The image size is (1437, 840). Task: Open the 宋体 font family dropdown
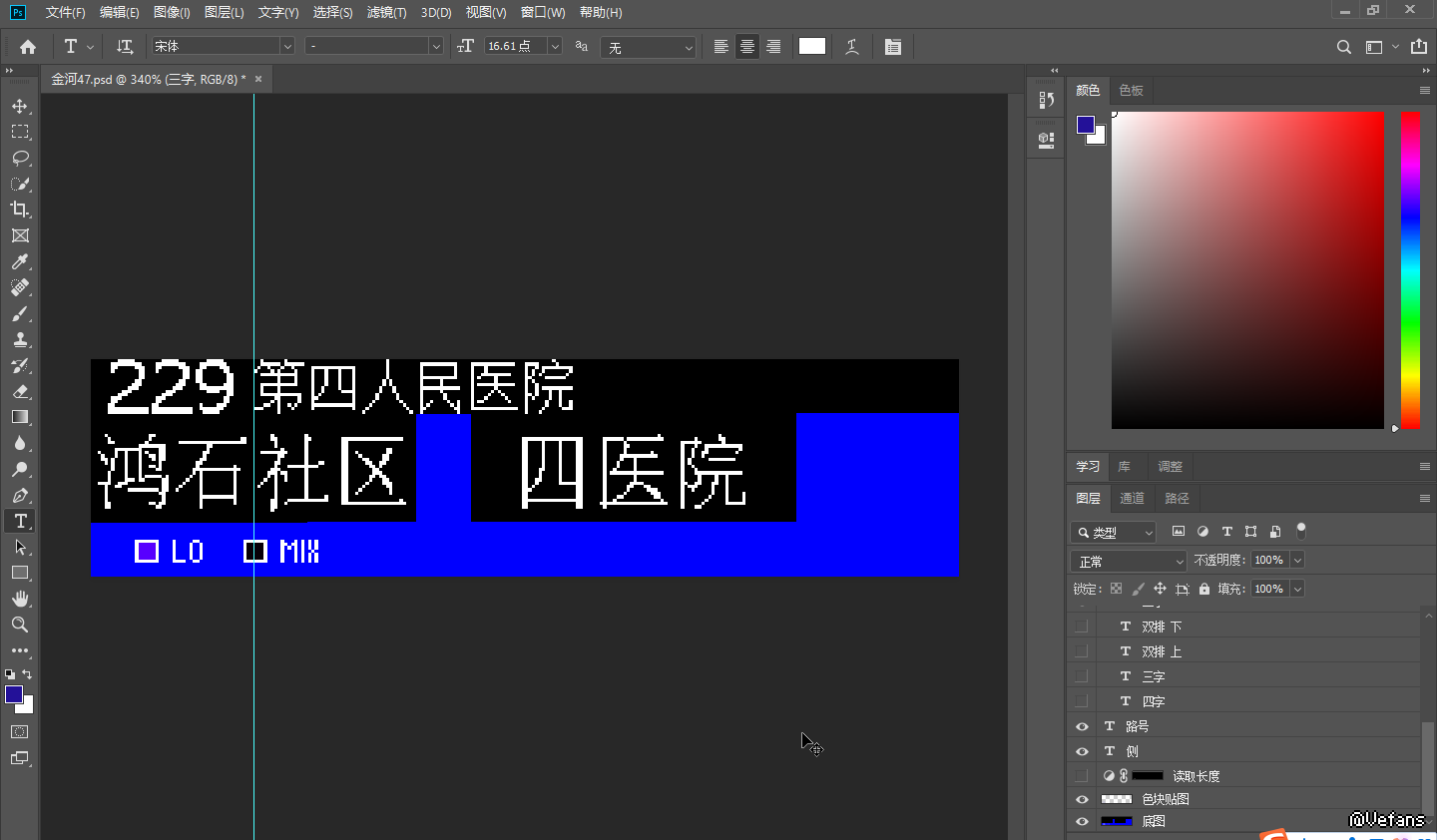287,47
